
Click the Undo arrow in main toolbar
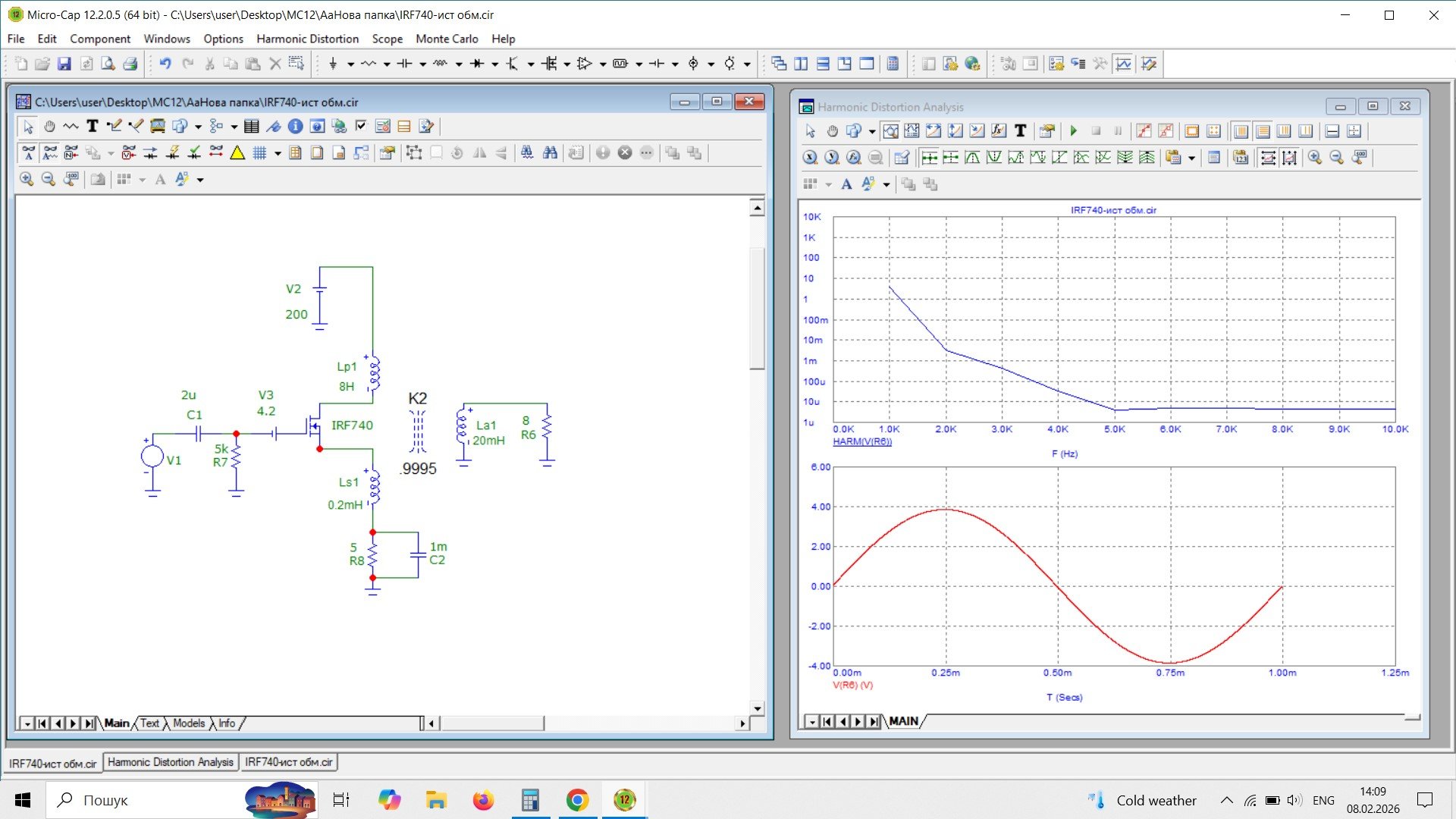pos(165,64)
